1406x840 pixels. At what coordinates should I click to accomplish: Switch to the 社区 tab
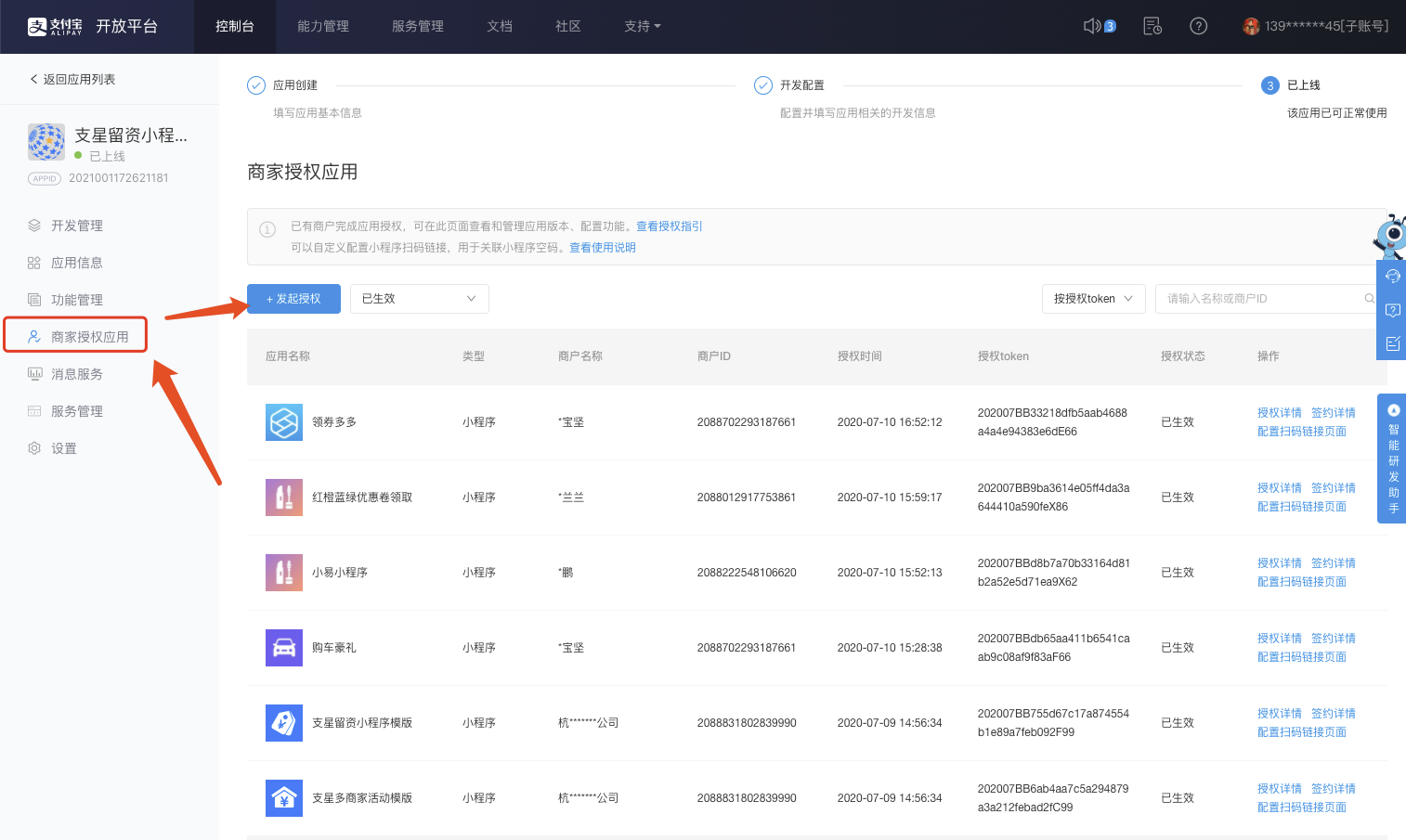pyautogui.click(x=568, y=26)
